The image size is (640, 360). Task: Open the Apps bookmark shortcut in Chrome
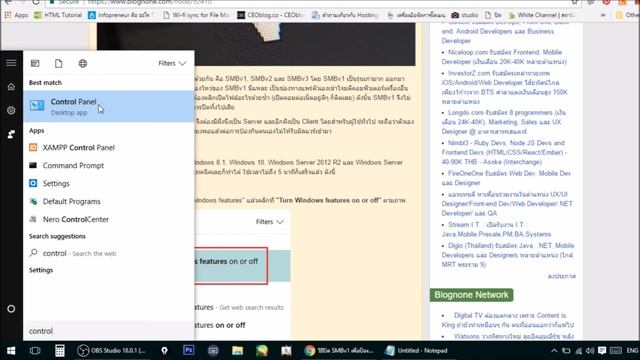point(16,15)
